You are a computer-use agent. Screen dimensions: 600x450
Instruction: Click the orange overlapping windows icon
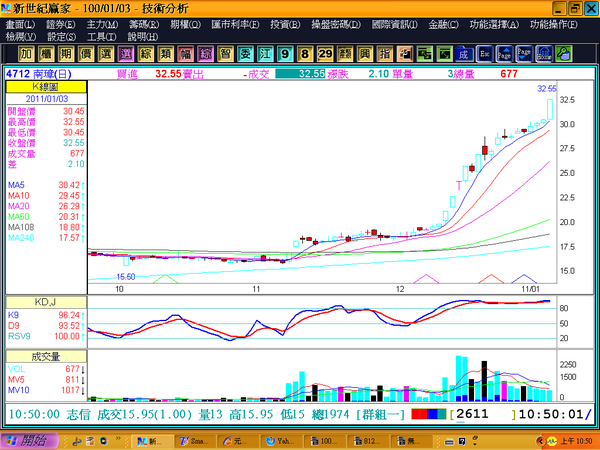404,54
